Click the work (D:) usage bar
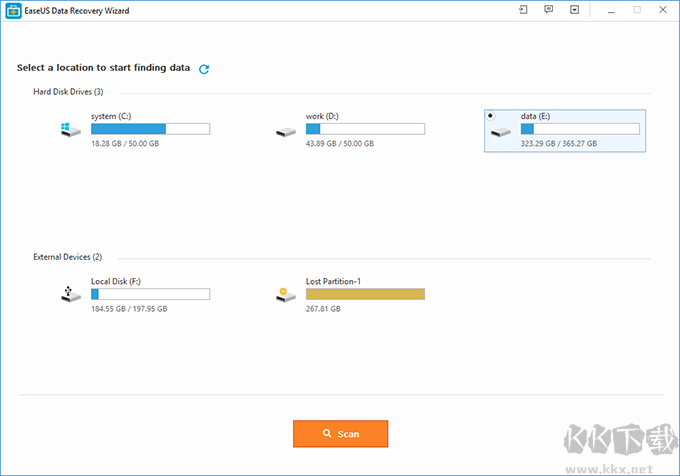Screen dimensions: 680x476 pos(365,129)
